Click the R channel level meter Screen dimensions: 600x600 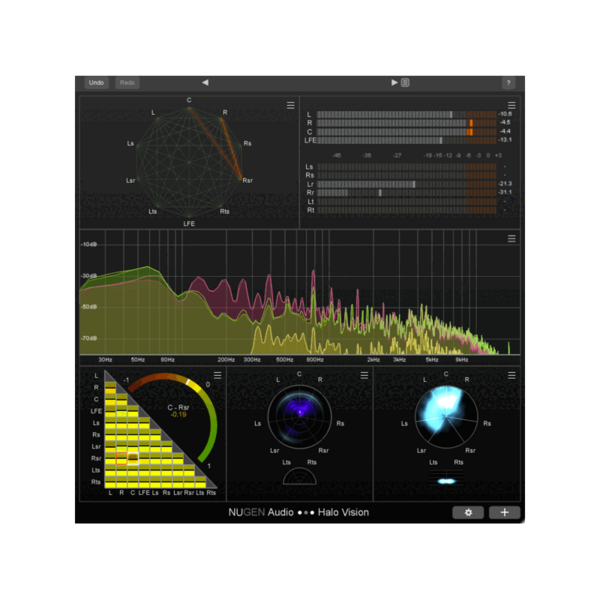pyautogui.click(x=406, y=123)
